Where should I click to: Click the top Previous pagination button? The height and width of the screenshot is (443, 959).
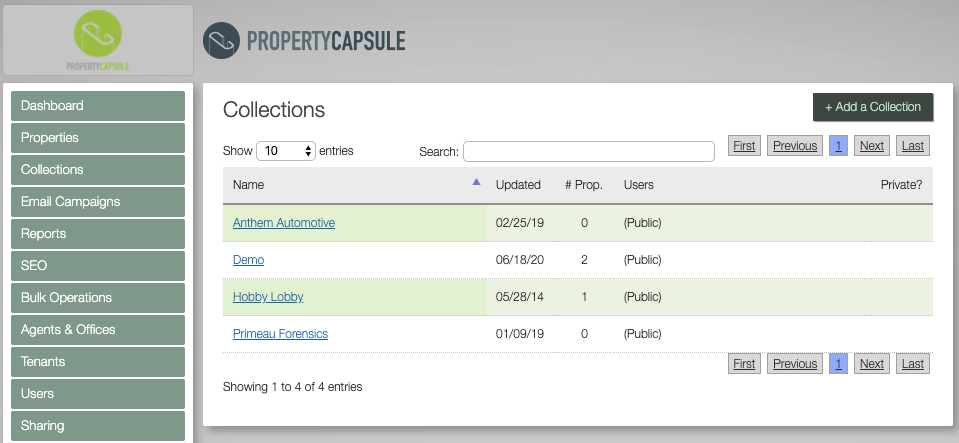[x=795, y=146]
